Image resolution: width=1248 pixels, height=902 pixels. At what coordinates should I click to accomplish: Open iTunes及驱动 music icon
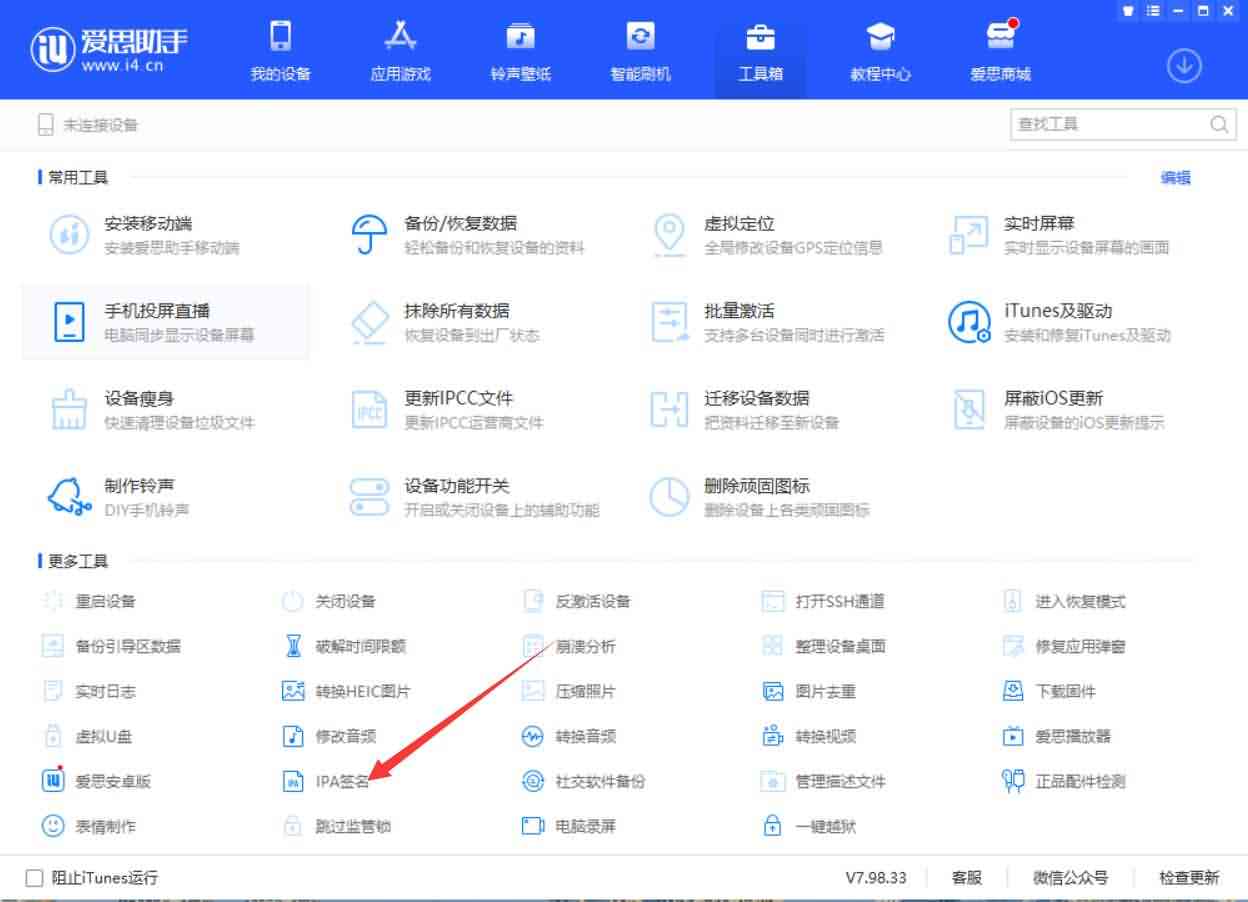(x=968, y=322)
